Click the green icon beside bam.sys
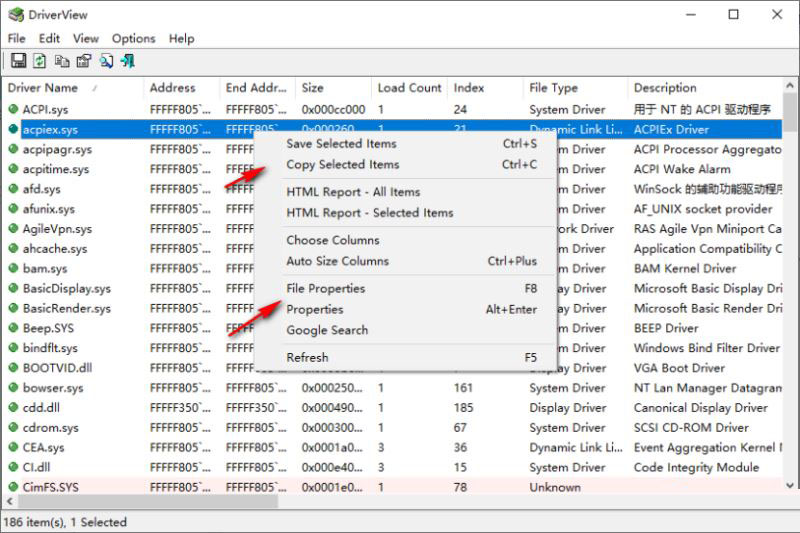The width and height of the screenshot is (800, 533). point(14,268)
